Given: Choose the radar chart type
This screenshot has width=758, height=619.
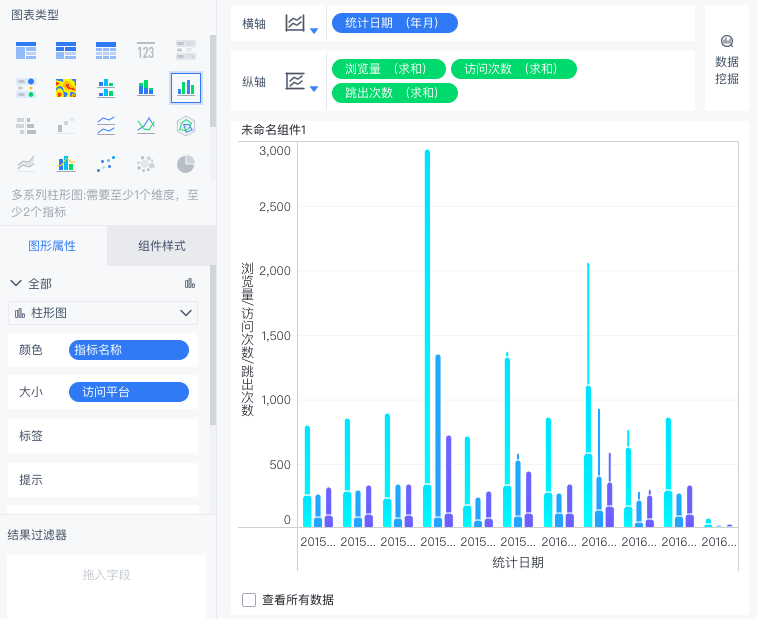Looking at the screenshot, I should coord(186,126).
